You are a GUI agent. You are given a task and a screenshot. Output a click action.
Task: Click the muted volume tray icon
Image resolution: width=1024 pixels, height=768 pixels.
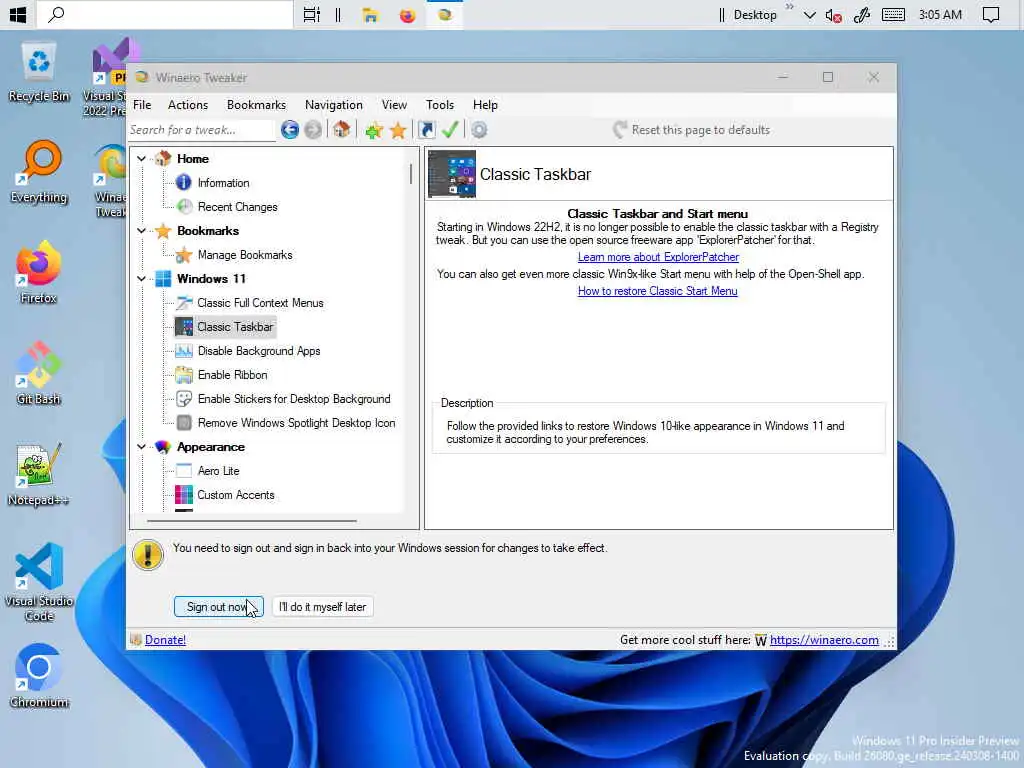point(833,15)
